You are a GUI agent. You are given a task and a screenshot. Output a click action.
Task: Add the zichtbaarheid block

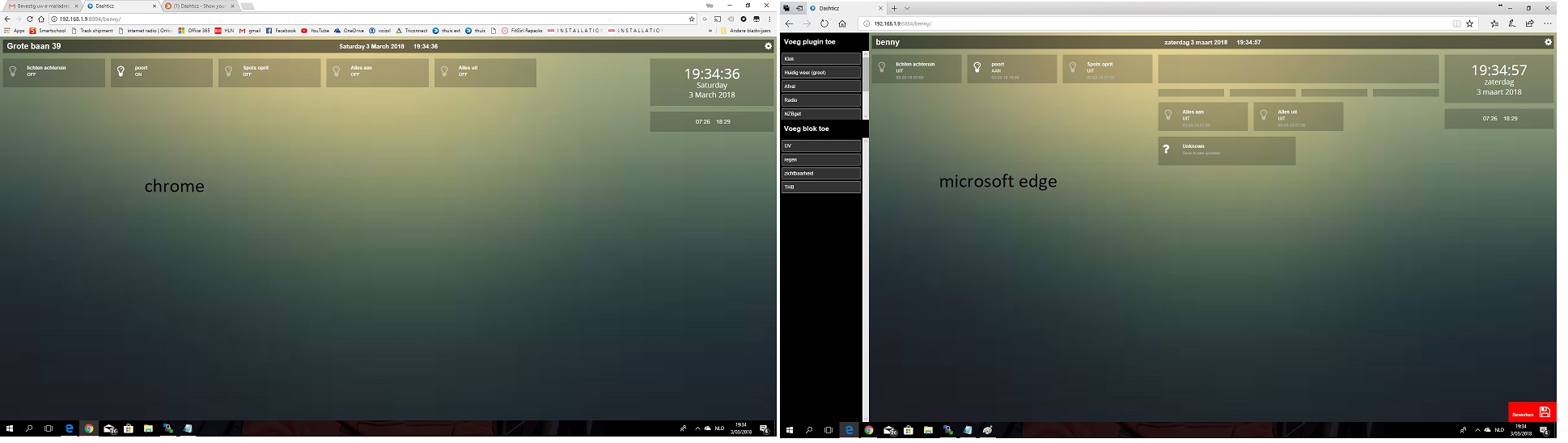pyautogui.click(x=820, y=174)
